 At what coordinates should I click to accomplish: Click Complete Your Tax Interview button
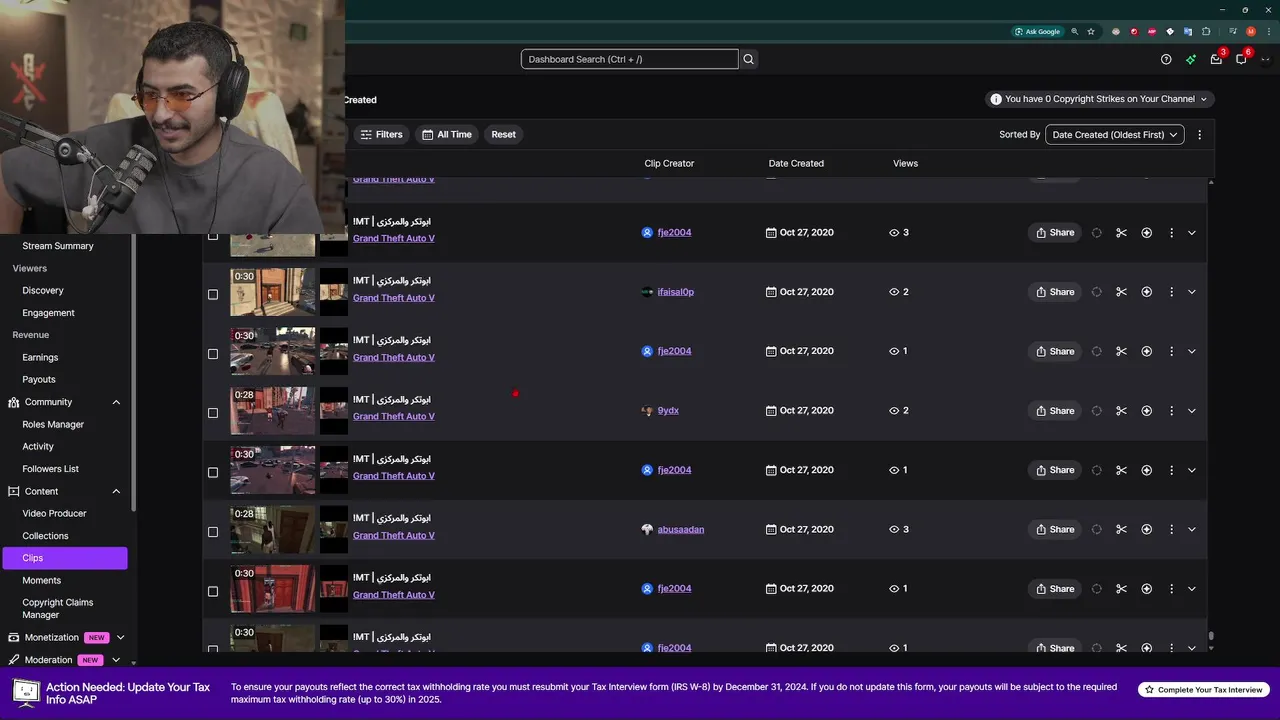[x=1204, y=690]
